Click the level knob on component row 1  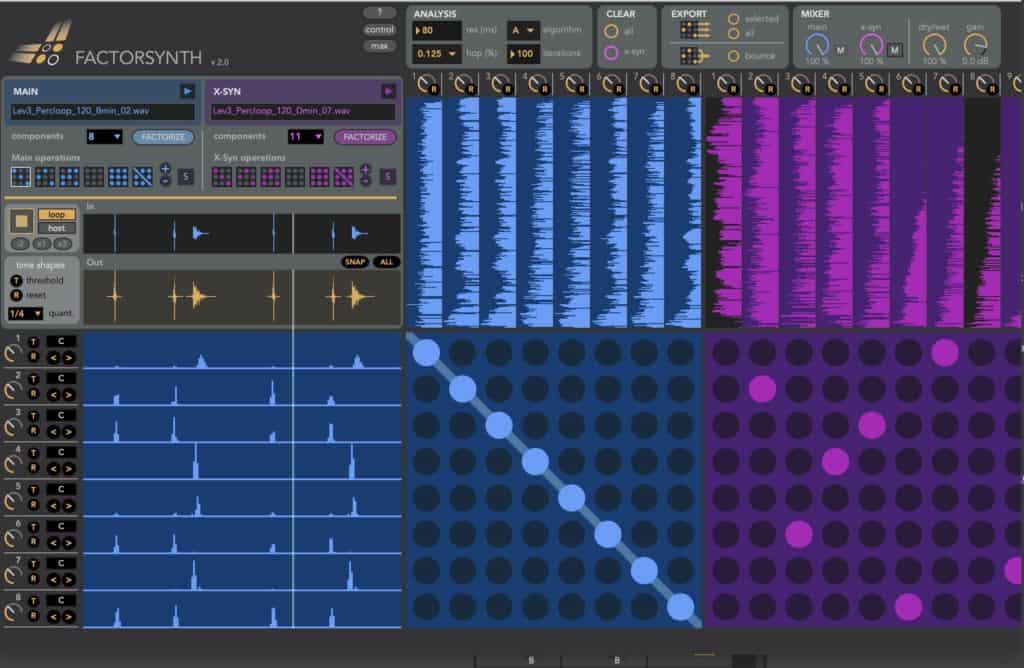(12, 353)
